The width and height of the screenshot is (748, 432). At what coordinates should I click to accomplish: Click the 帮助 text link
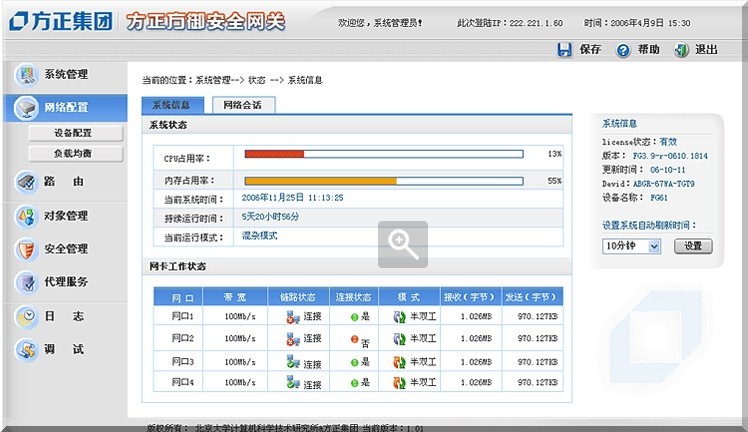[649, 50]
